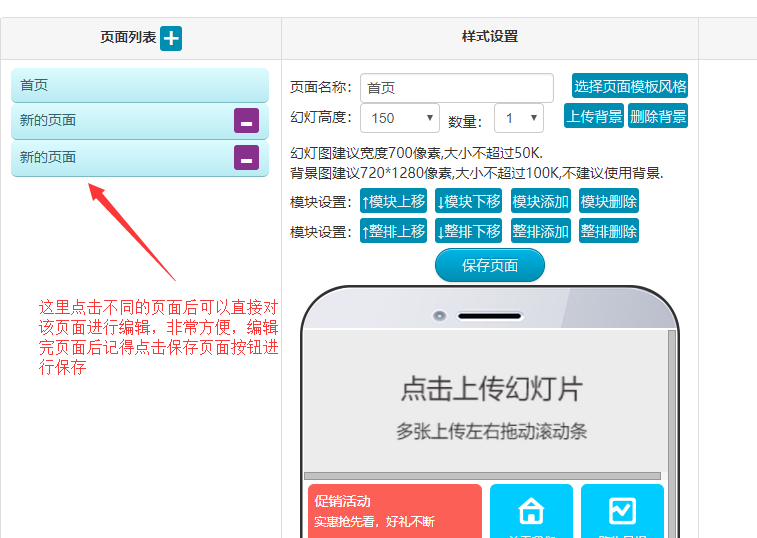The height and width of the screenshot is (538, 757).
Task: Save the page with 保存页面 button
Action: (x=490, y=266)
